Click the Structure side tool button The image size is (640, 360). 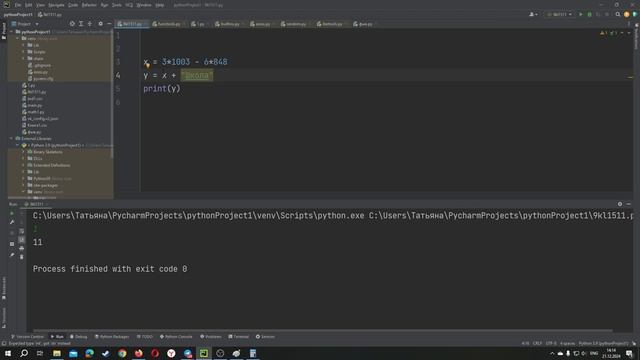(4, 318)
